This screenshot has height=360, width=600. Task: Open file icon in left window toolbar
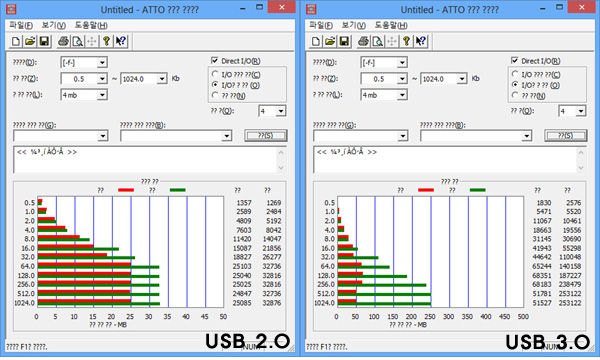click(x=30, y=41)
